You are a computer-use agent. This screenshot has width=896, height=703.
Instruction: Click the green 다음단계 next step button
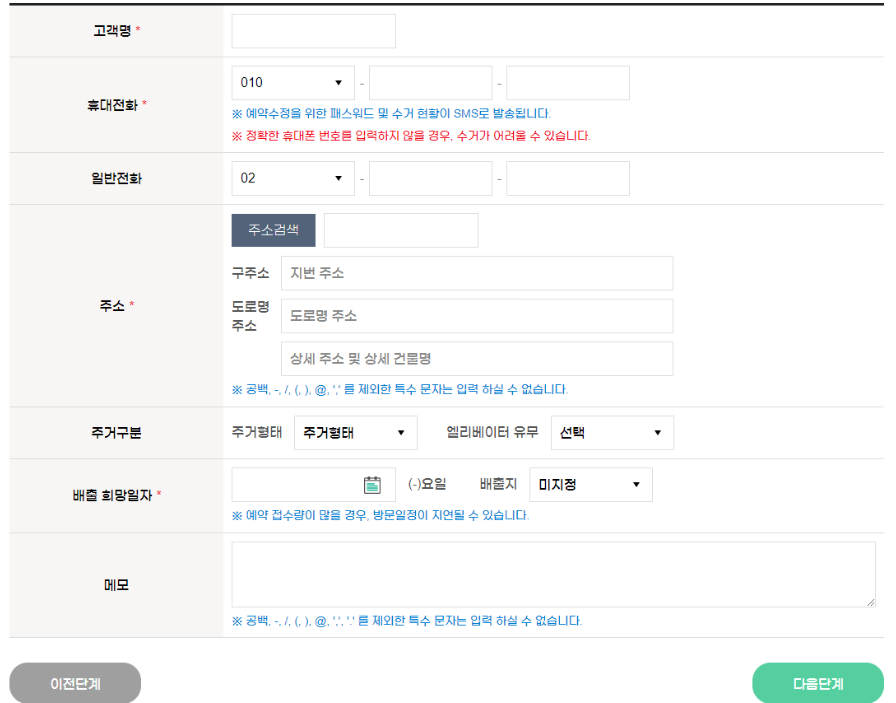(x=816, y=682)
